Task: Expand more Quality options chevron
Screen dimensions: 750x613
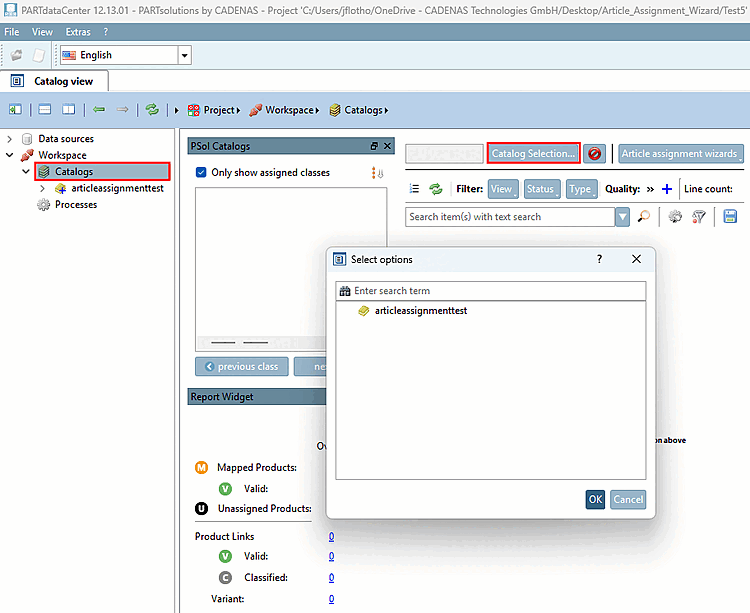Action: (650, 189)
